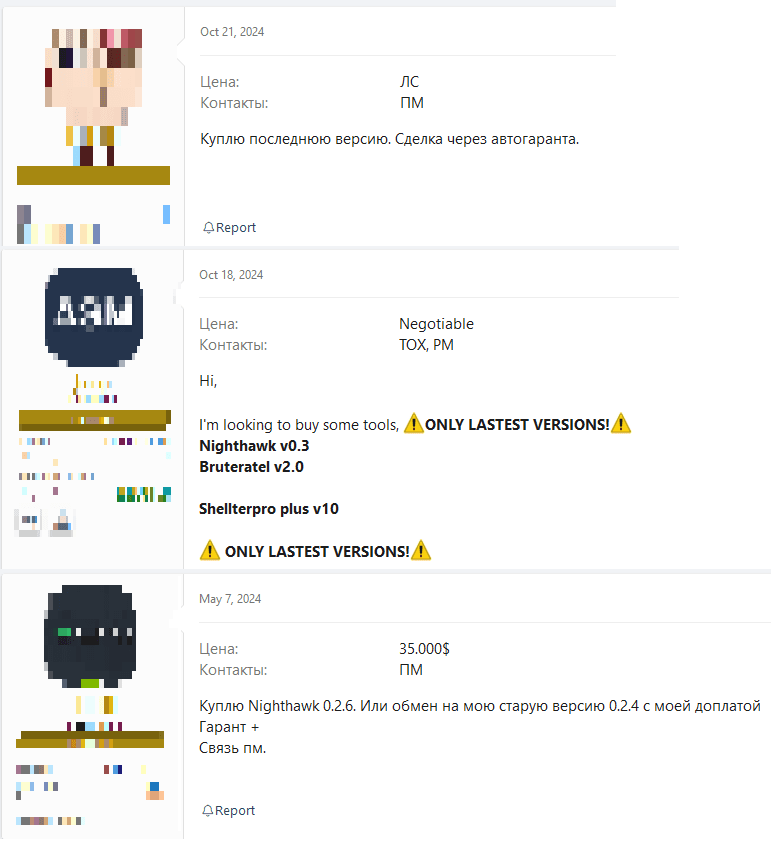Open the ARM avatar of the Oct 18 poster
The image size is (771, 848).
click(x=94, y=317)
